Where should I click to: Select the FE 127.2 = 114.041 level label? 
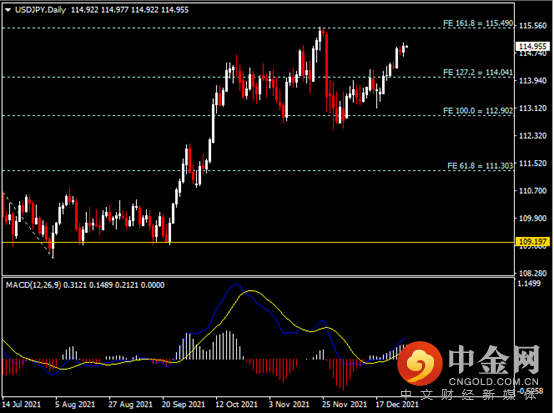point(478,72)
